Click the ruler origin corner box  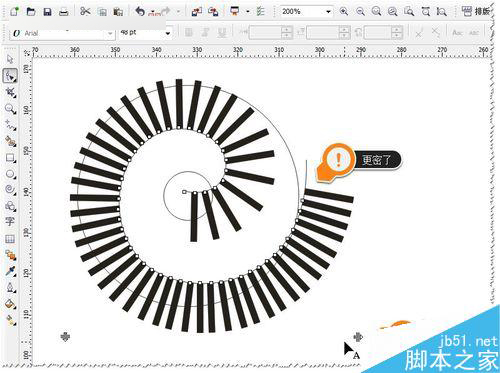(27, 52)
